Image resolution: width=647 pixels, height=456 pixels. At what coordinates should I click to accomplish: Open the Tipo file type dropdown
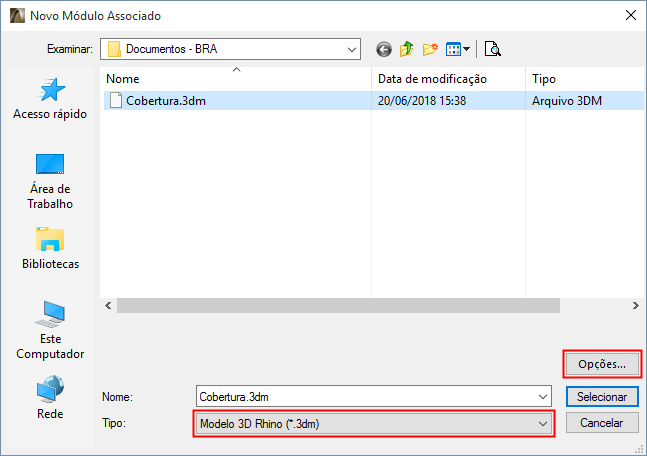pyautogui.click(x=374, y=424)
